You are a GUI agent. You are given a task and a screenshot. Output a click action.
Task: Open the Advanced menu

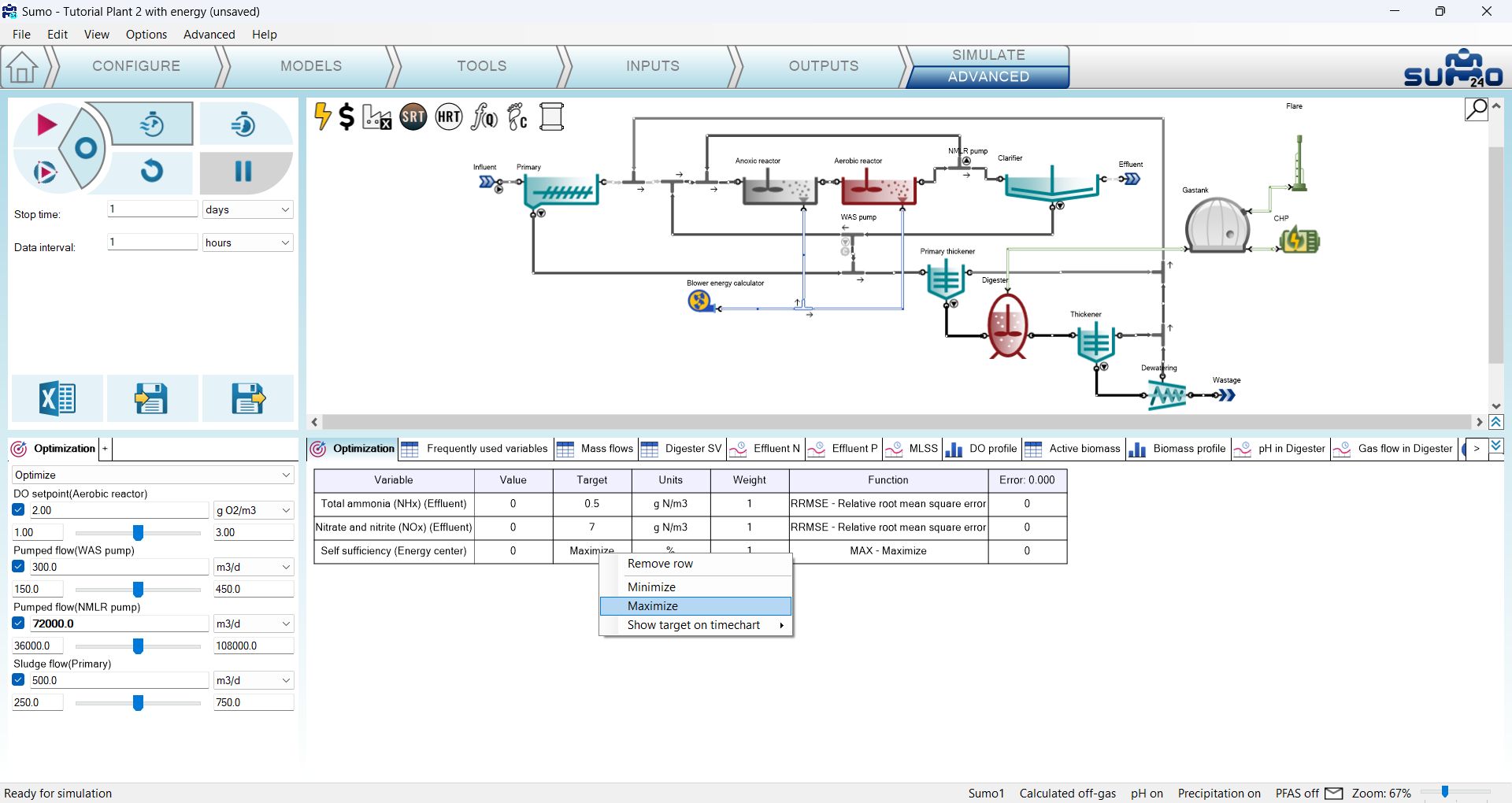click(209, 35)
